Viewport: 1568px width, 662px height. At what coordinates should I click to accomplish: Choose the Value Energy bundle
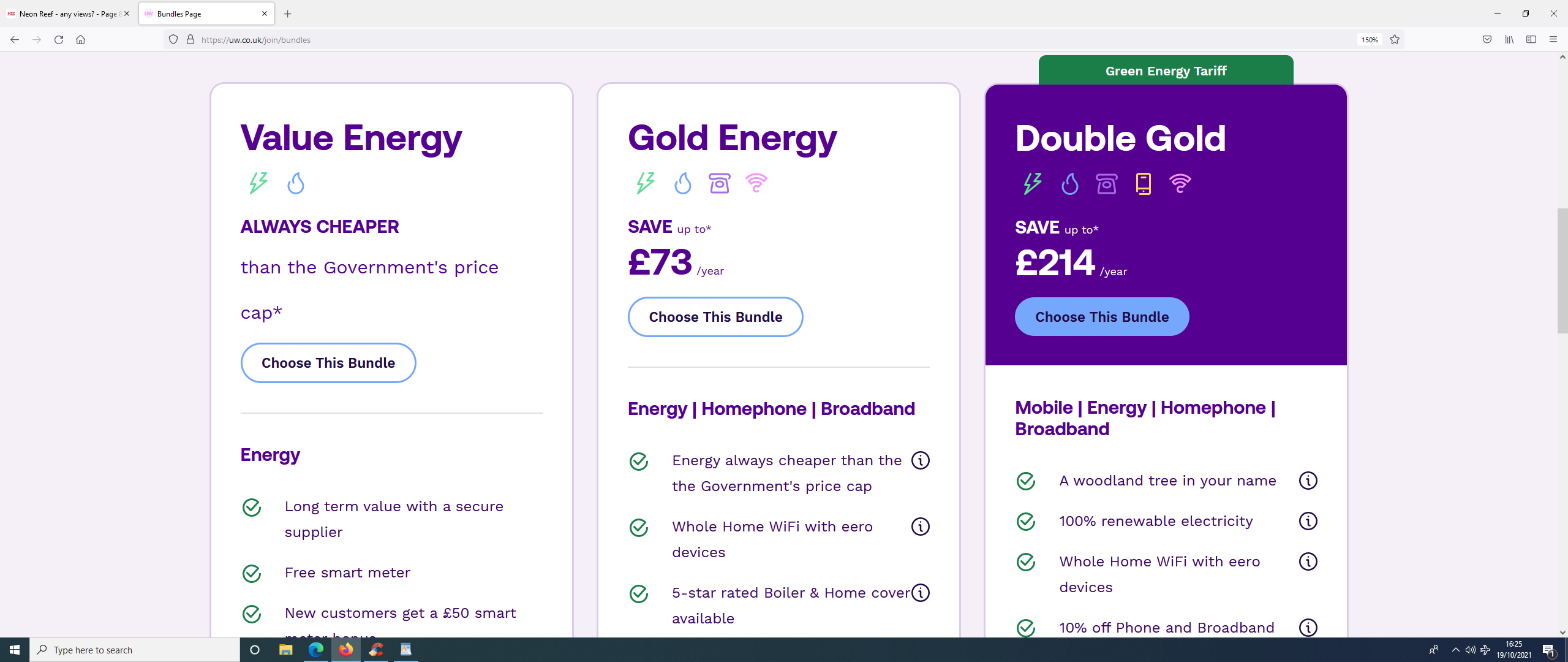coord(328,363)
